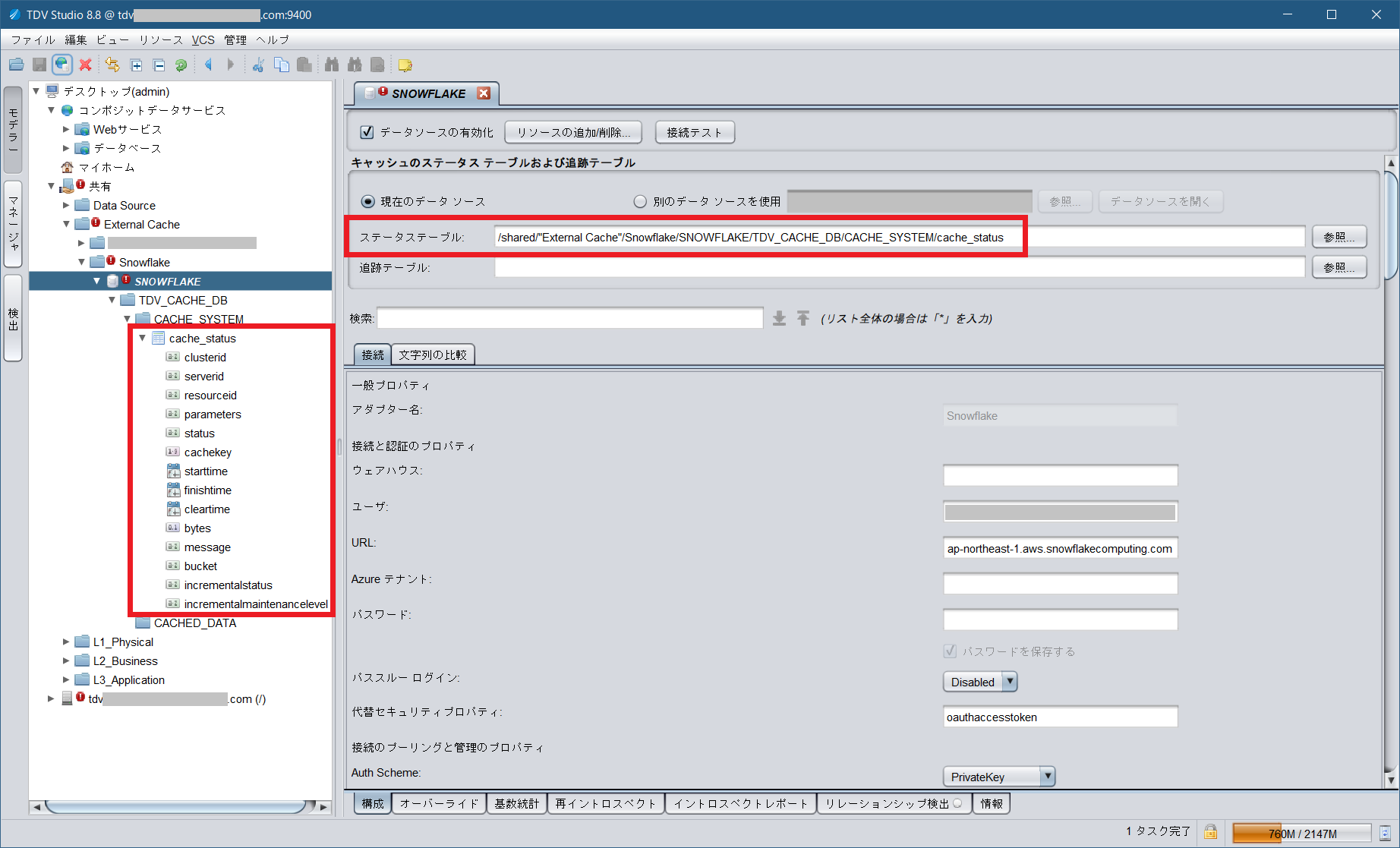Click the paste clipboard icon
The width and height of the screenshot is (1400, 848).
[x=304, y=65]
